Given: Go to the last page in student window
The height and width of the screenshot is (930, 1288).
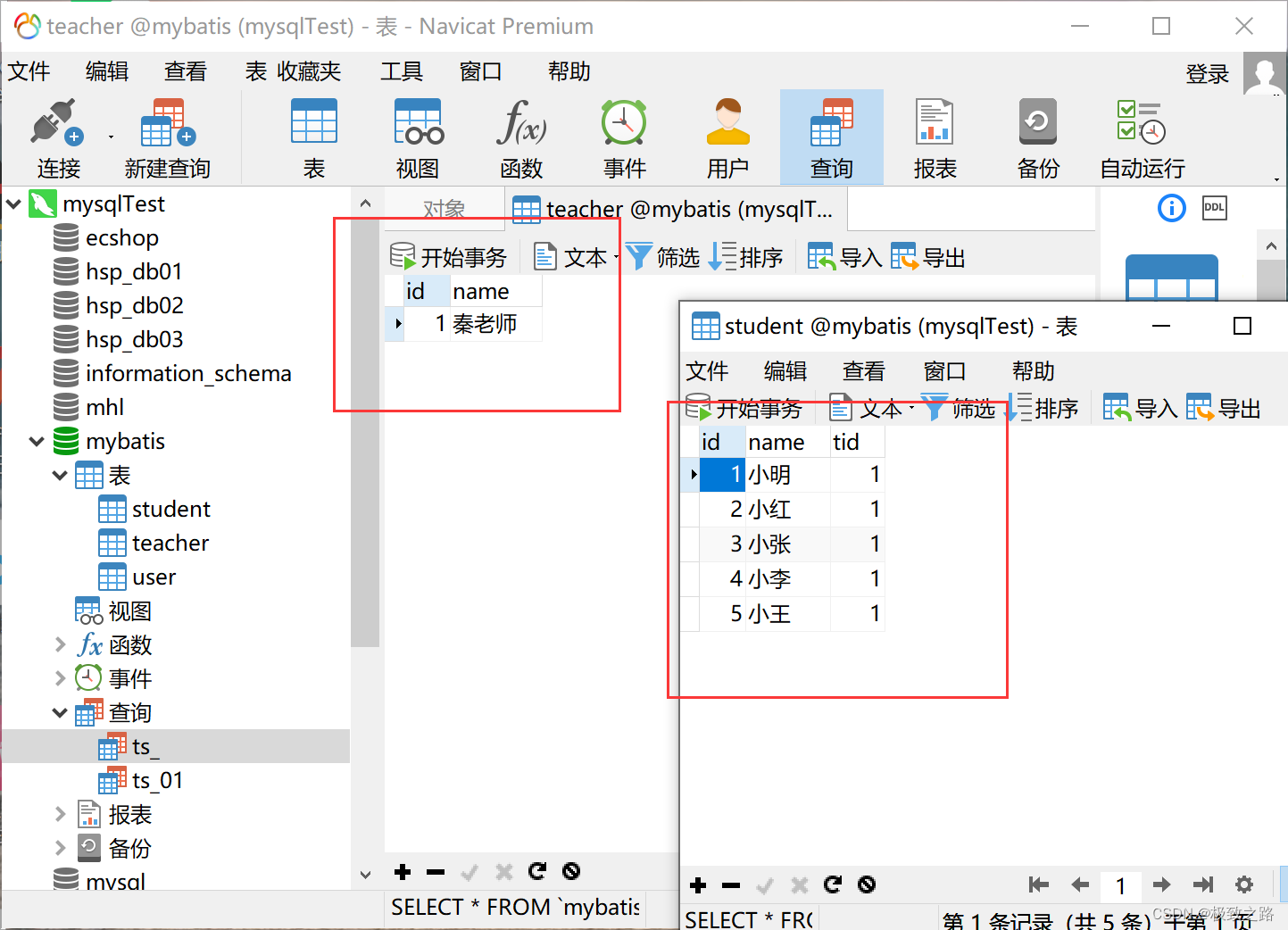Looking at the screenshot, I should tap(1203, 884).
